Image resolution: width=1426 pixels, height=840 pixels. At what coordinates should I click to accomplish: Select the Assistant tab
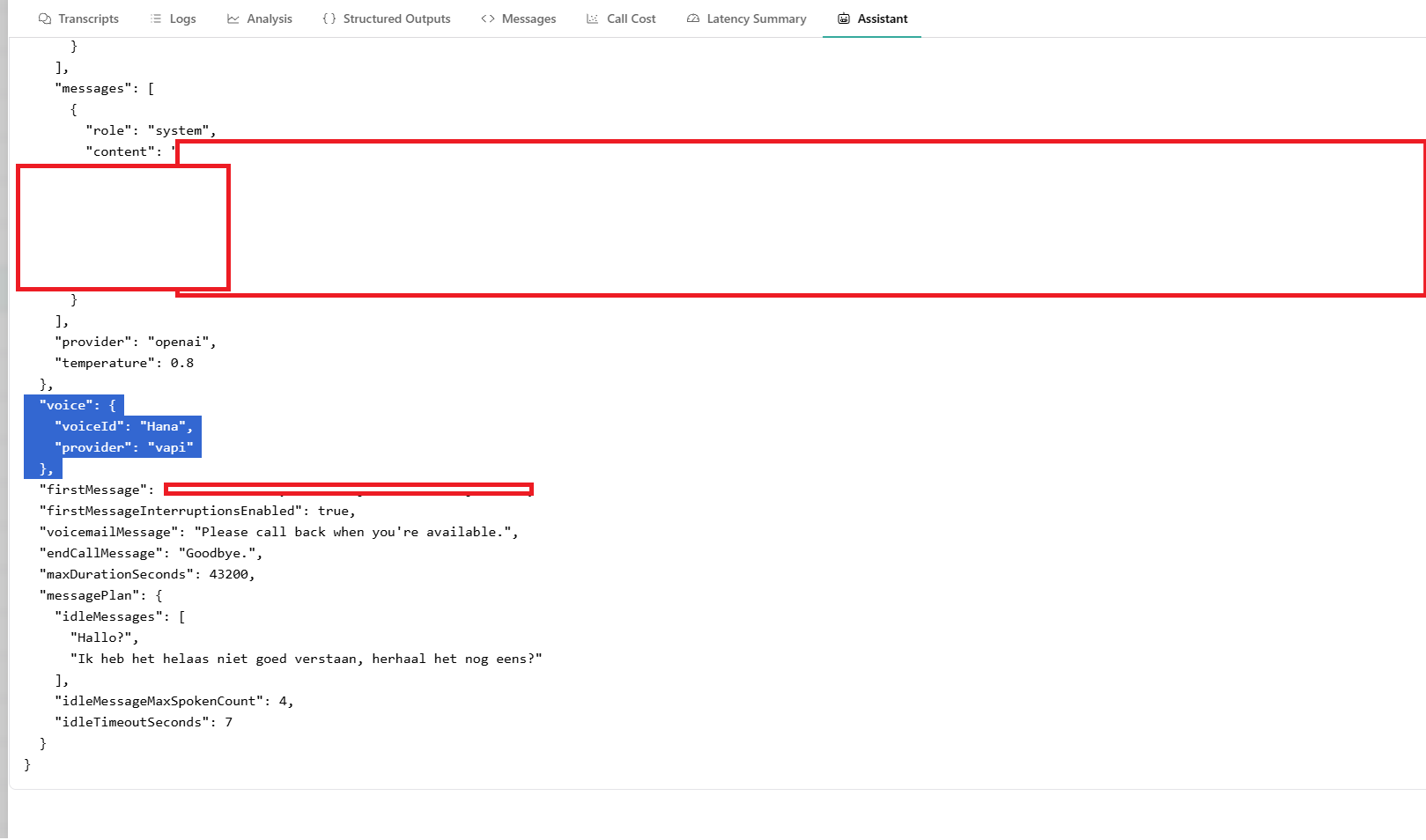pos(872,18)
